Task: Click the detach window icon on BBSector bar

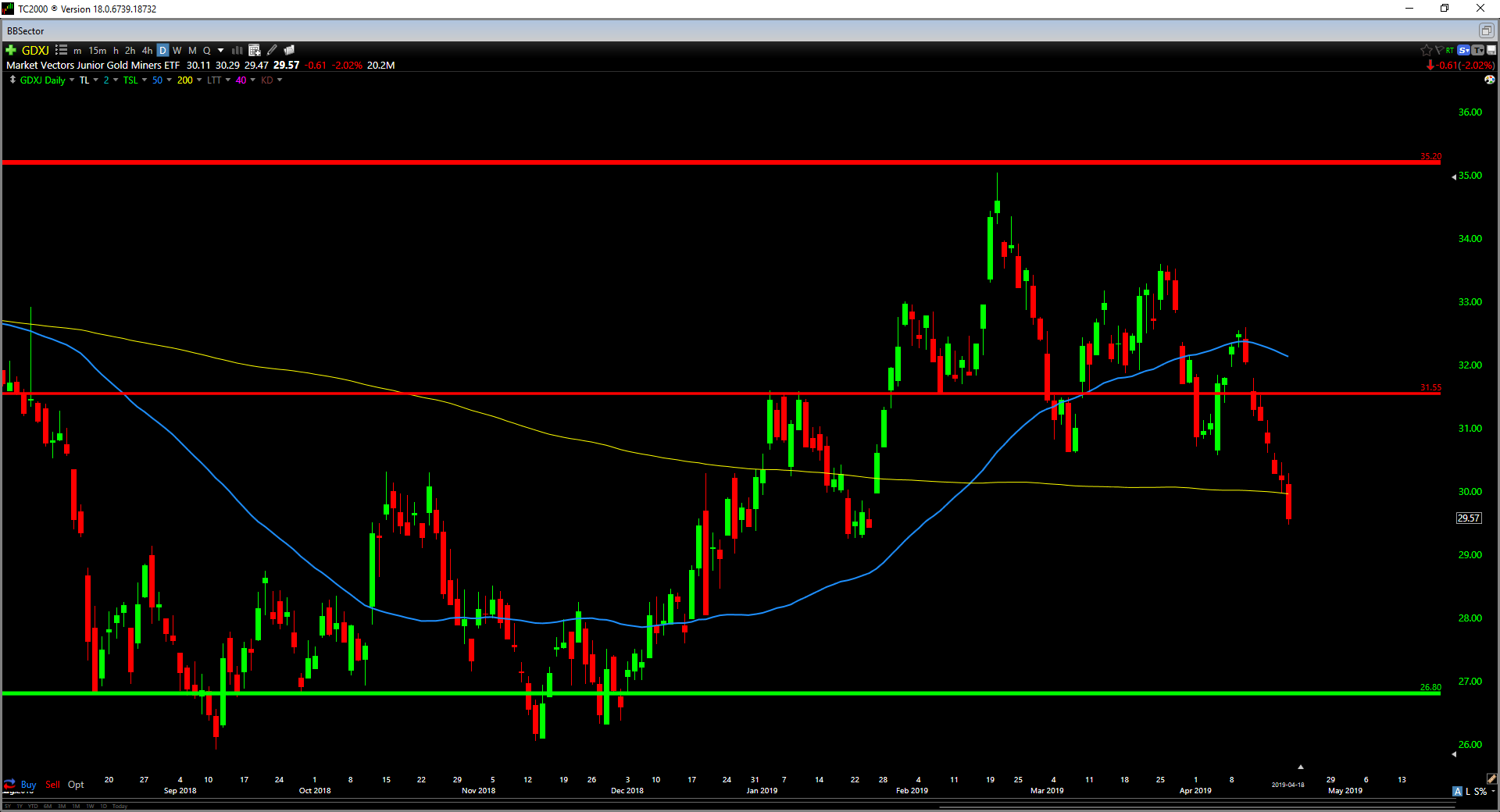Action: (1486, 30)
